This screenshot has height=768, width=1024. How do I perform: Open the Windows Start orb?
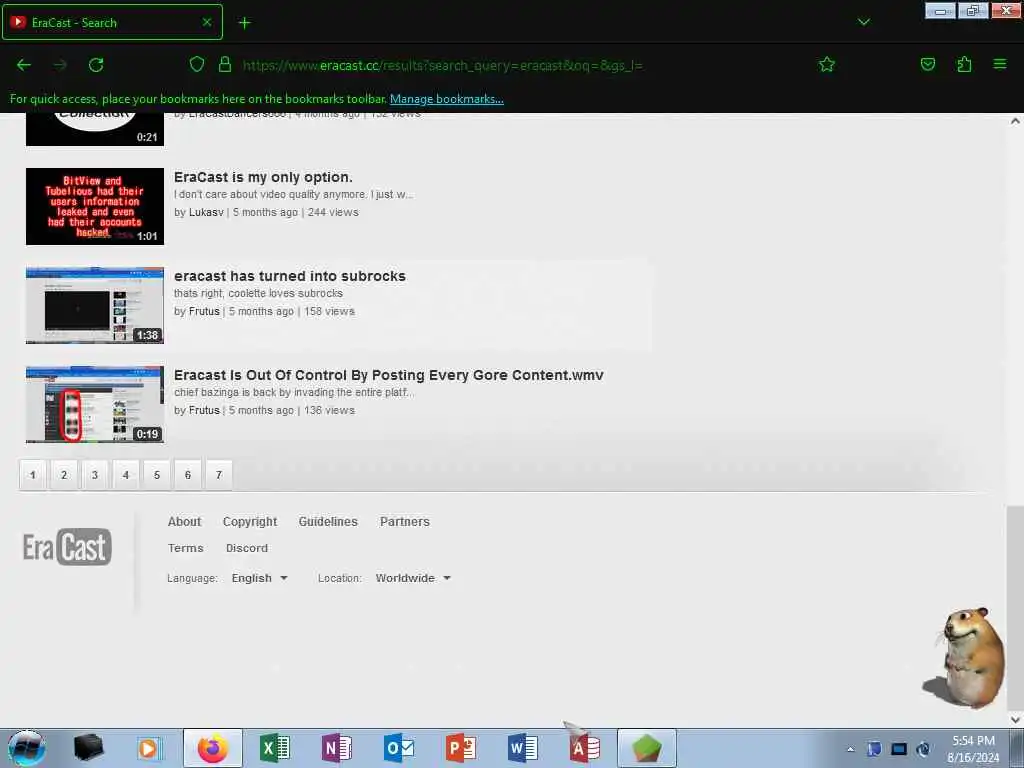[x=26, y=748]
